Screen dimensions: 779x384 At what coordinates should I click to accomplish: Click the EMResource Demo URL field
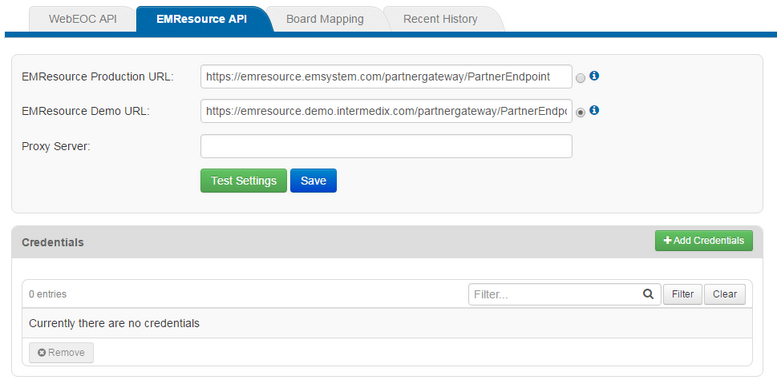coord(386,111)
